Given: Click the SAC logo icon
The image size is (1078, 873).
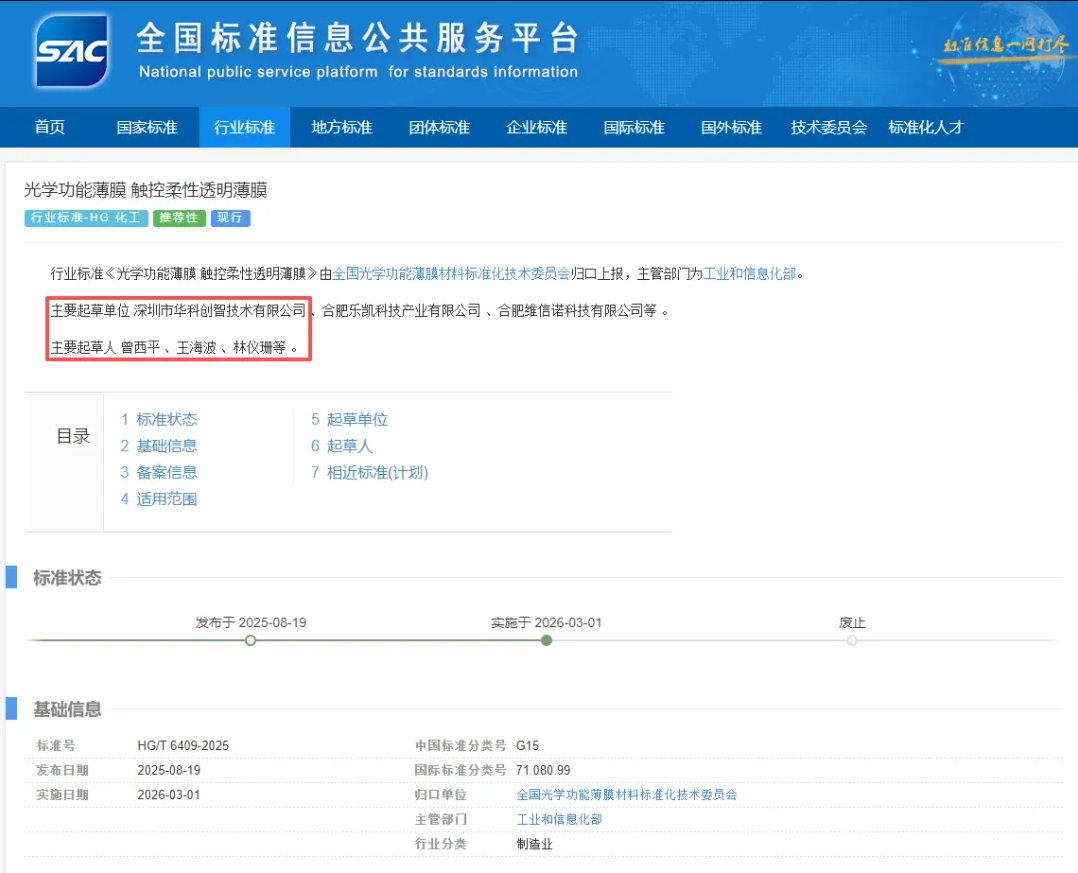Looking at the screenshot, I should [71, 52].
